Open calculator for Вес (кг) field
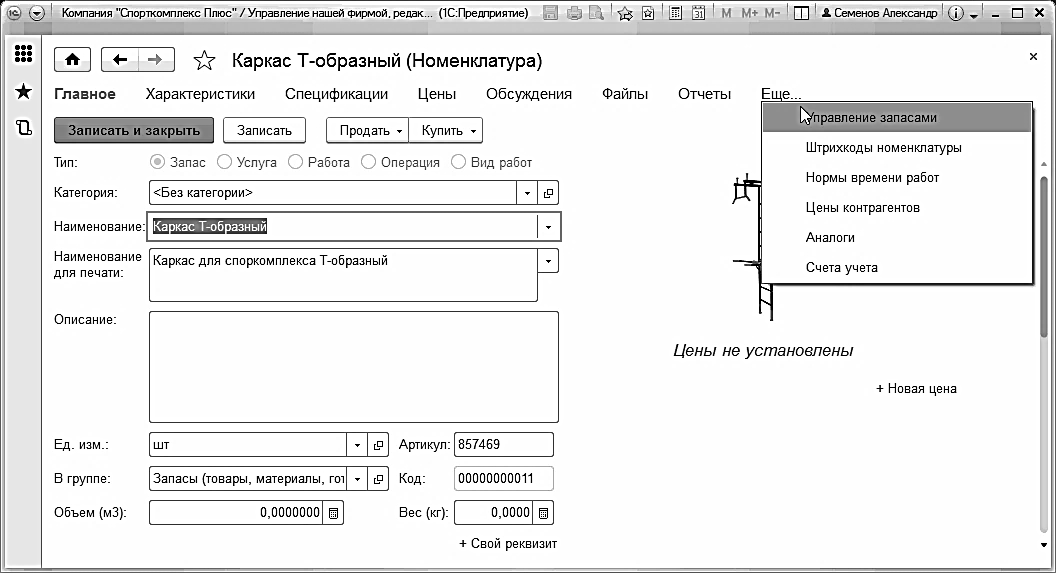This screenshot has height=573, width=1056. point(543,513)
